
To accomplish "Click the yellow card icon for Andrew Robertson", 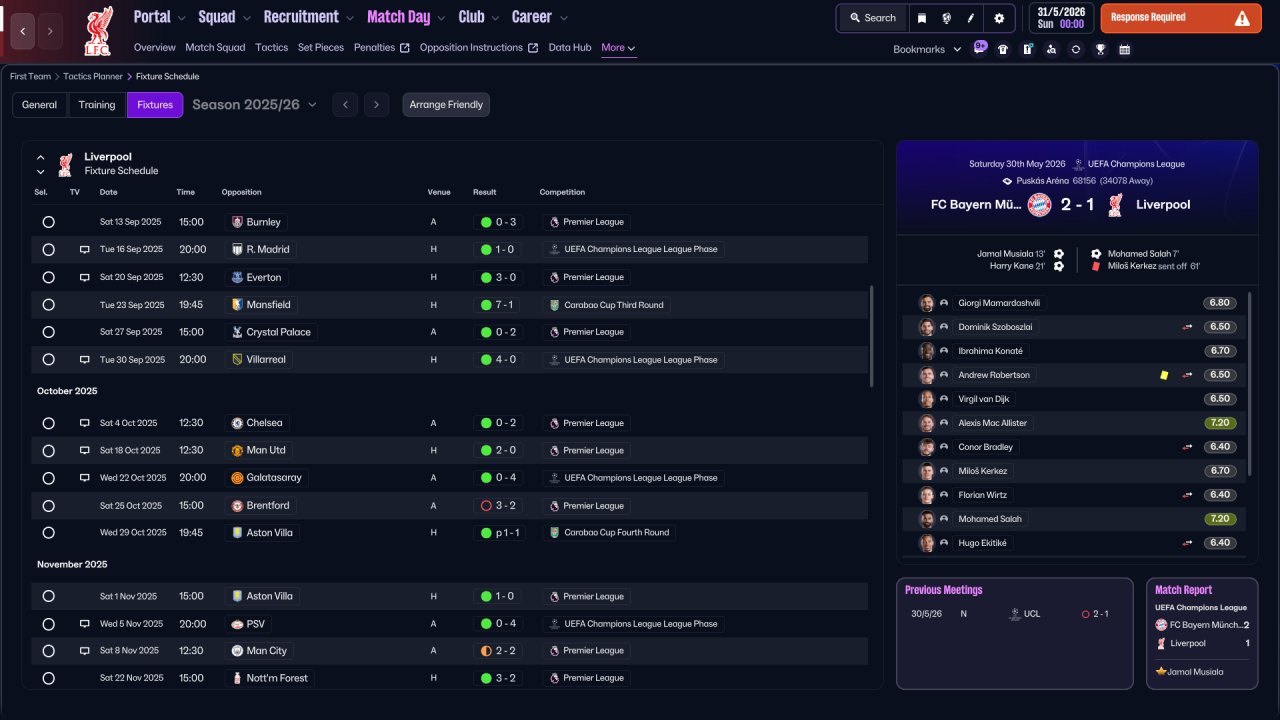I will 1164,375.
